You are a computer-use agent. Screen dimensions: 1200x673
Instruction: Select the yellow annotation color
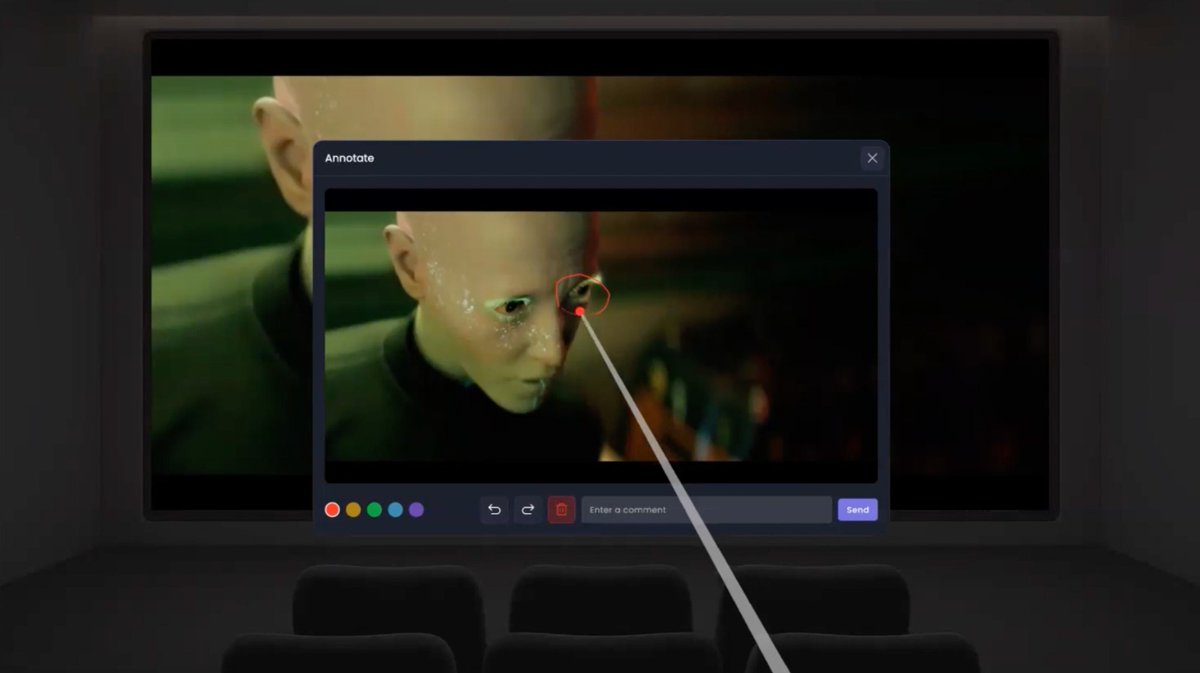click(353, 510)
